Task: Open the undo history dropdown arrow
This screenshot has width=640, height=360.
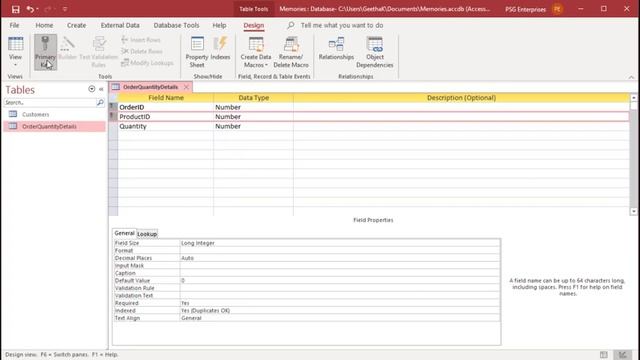Action: (x=37, y=9)
